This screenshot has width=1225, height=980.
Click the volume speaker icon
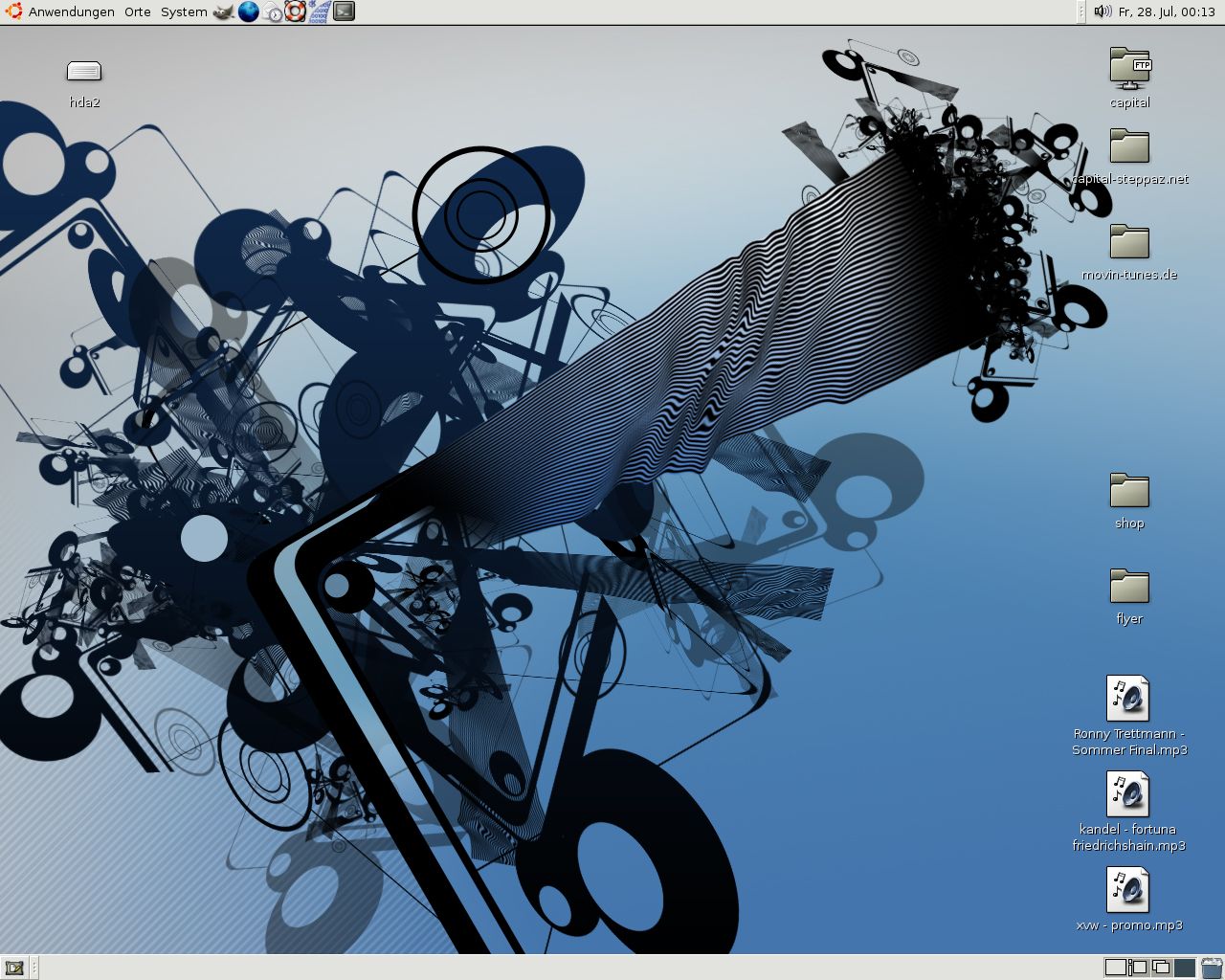pos(1102,11)
